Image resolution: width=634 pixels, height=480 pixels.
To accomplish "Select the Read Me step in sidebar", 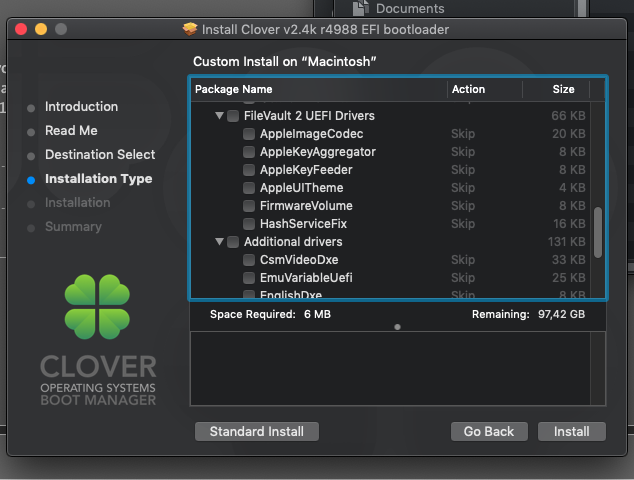I will 71,131.
